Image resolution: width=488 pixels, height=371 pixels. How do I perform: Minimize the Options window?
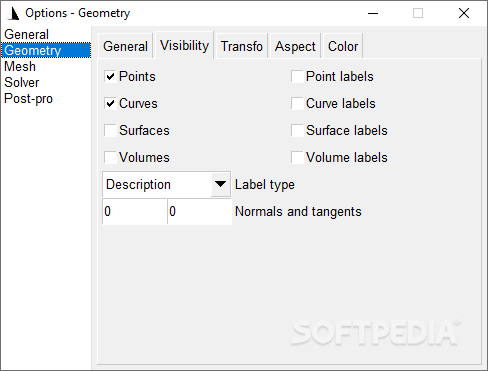[x=373, y=13]
